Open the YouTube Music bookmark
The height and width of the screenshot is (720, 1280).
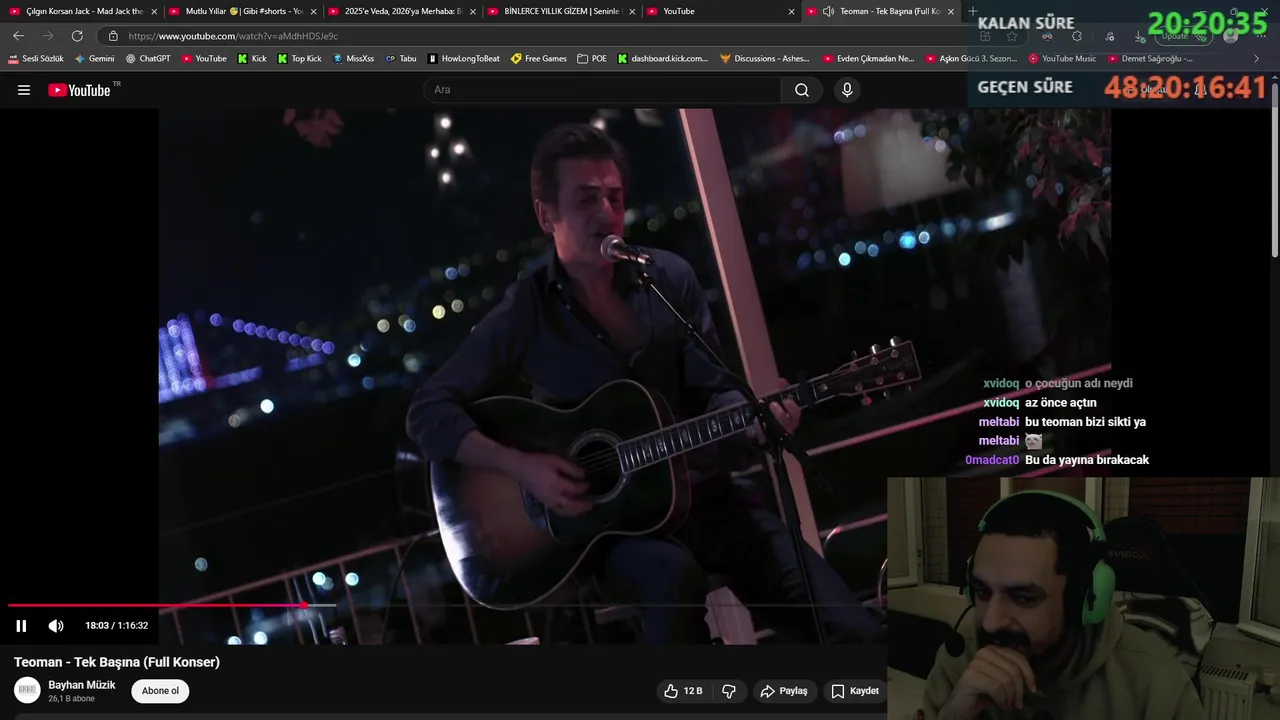point(1063,59)
